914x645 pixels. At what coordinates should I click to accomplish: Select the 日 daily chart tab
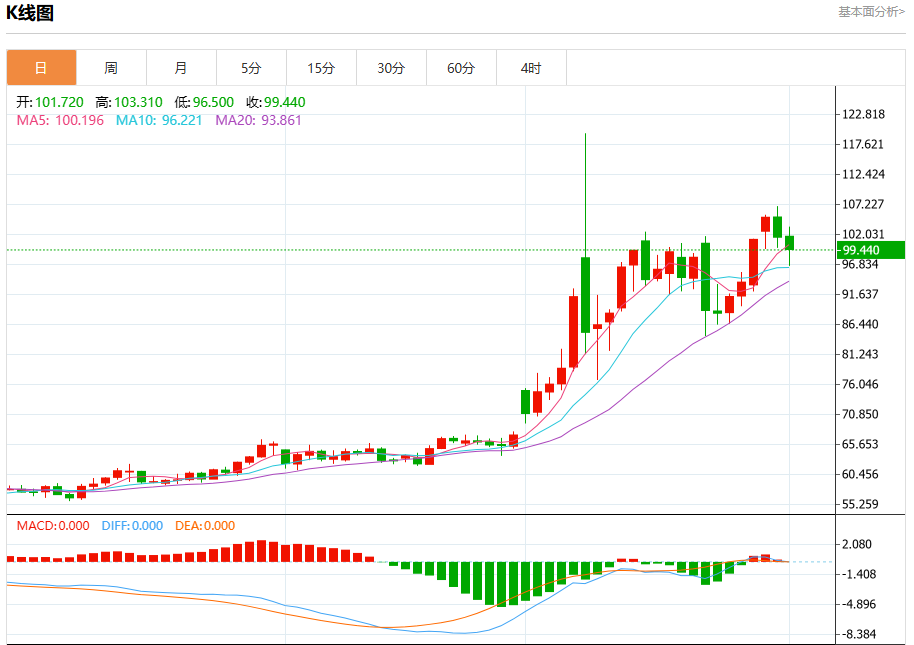pos(41,68)
